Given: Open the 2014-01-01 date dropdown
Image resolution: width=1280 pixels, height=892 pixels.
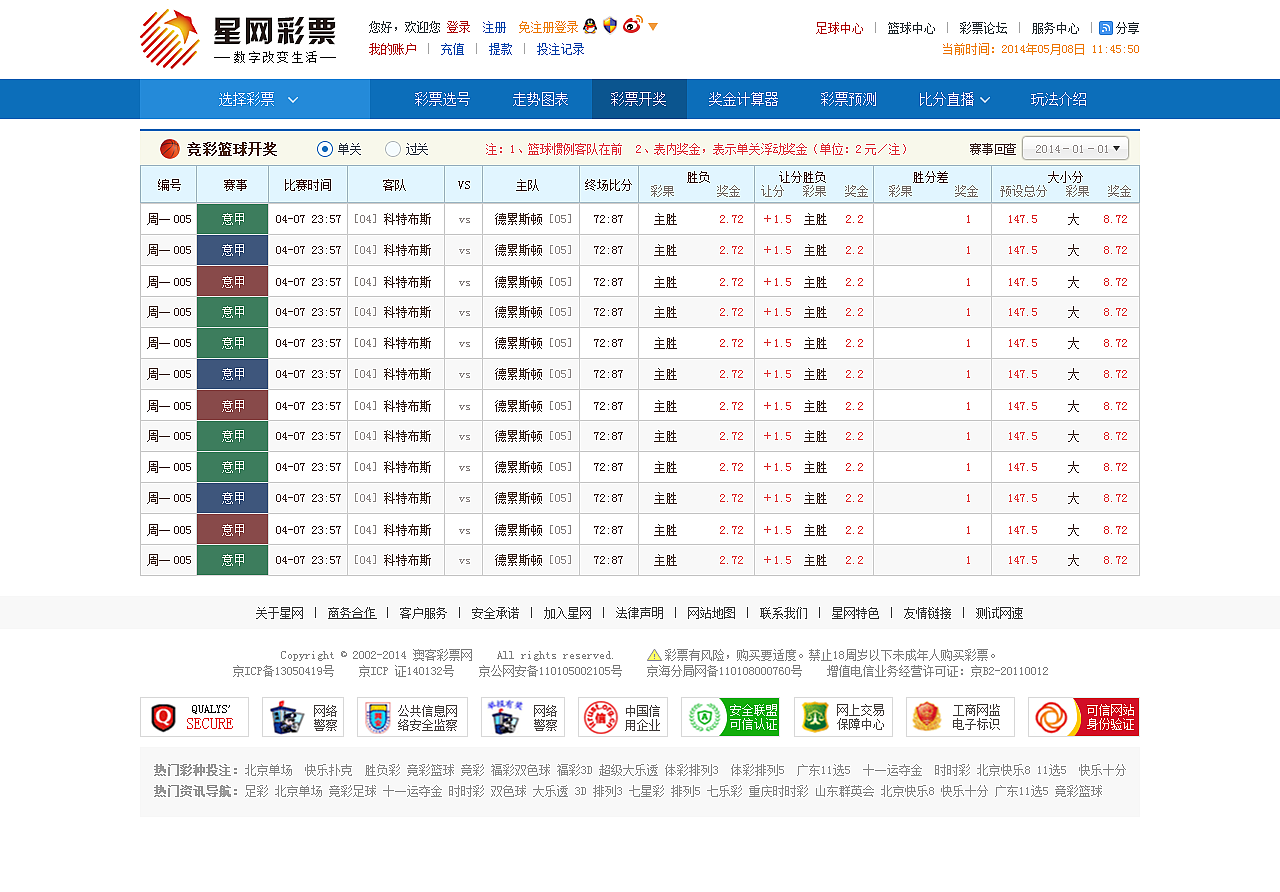Looking at the screenshot, I should click(1075, 147).
